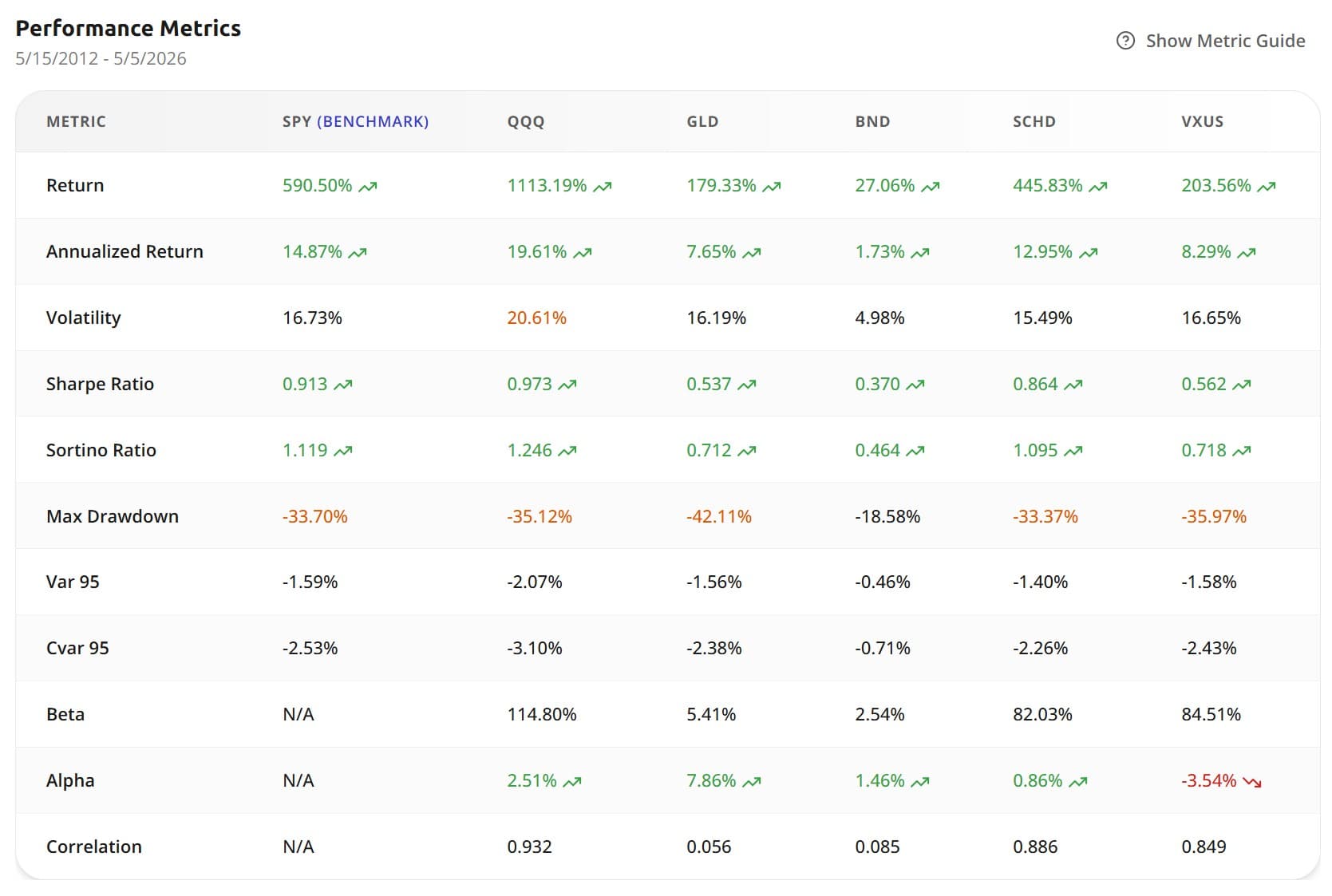Click the Performance Metrics heading
Viewport: 1332px width, 896px height.
tap(128, 28)
